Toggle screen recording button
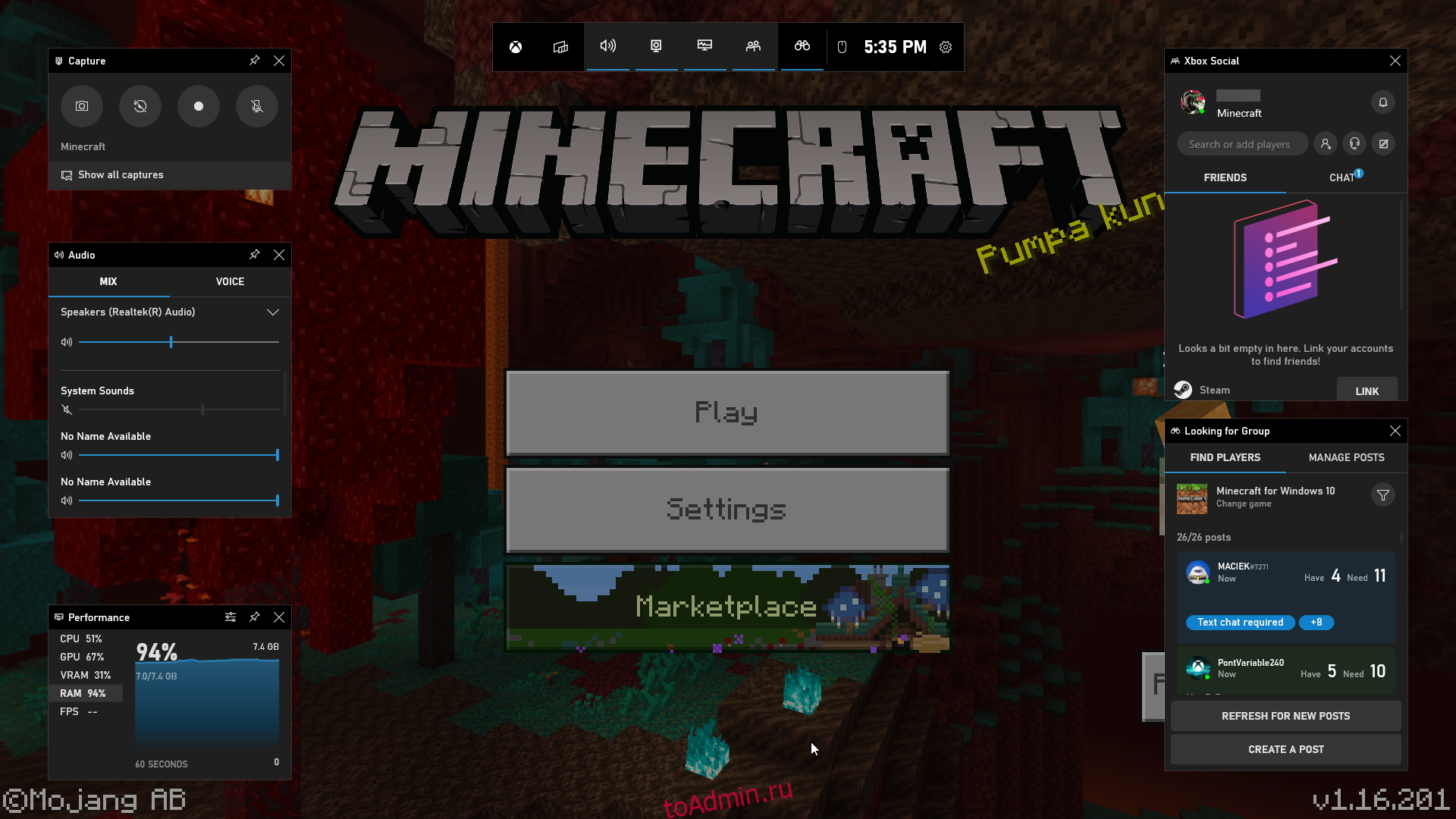The image size is (1456, 819). (x=198, y=106)
